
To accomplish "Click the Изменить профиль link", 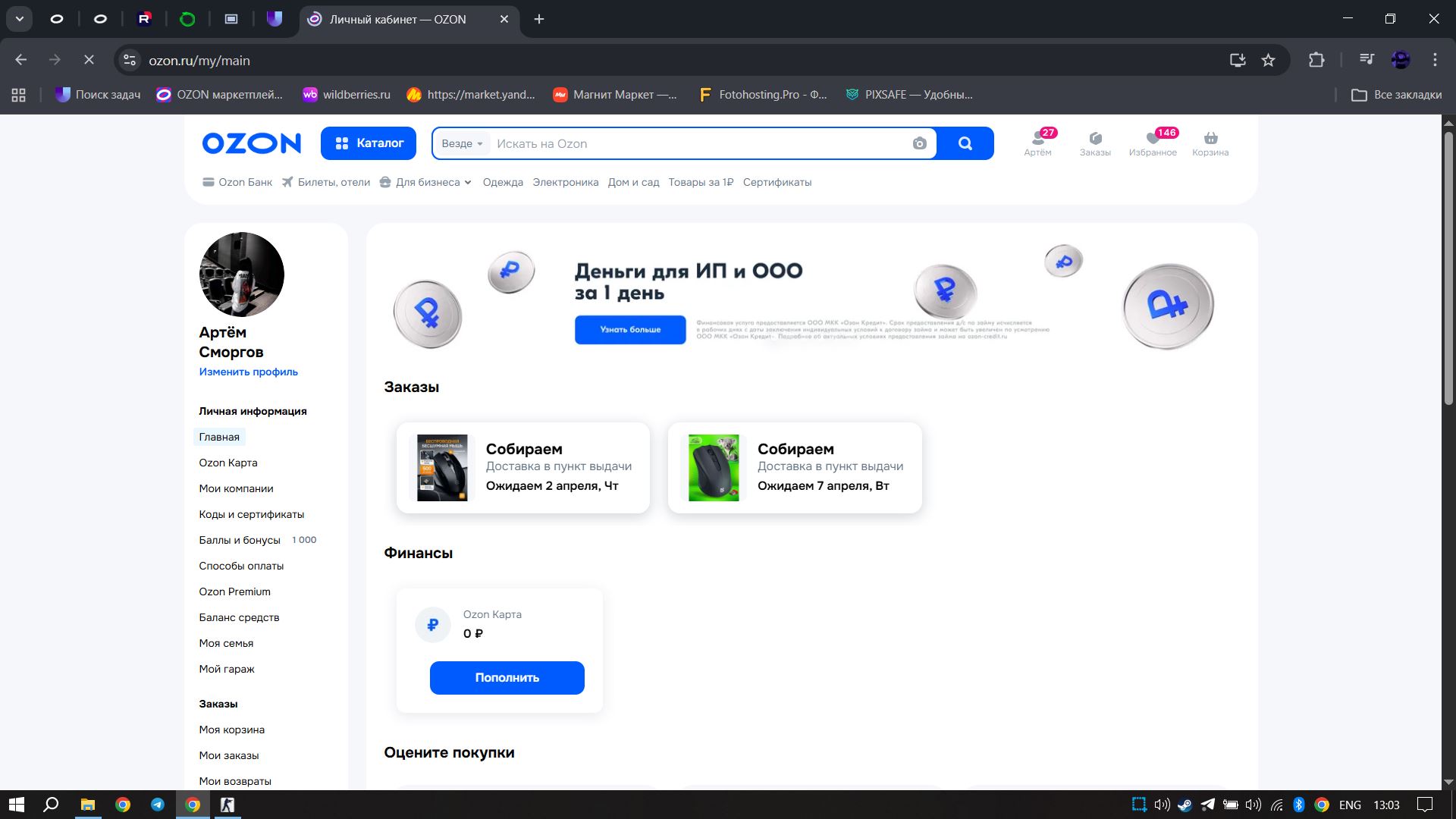I will (248, 372).
